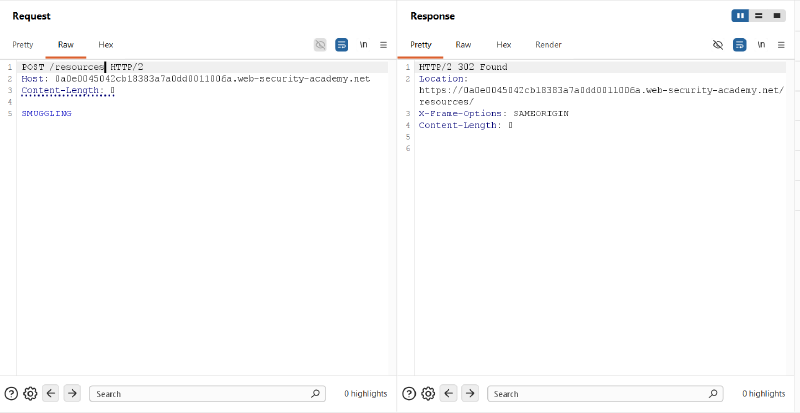
Task: Open help icon below Response panel
Action: click(409, 394)
